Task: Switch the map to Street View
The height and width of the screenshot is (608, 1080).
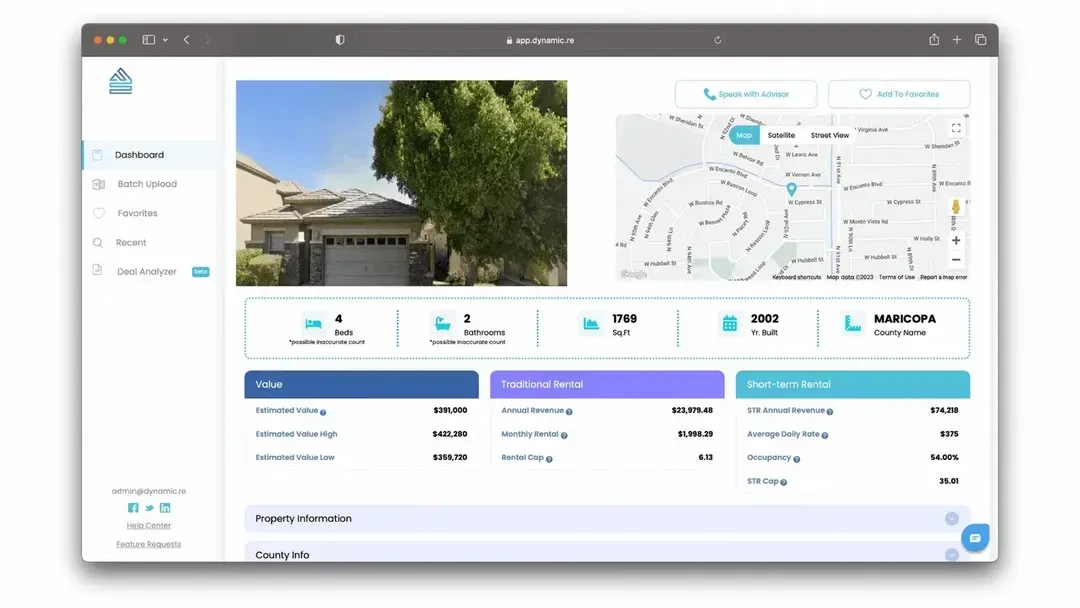Action: point(829,136)
